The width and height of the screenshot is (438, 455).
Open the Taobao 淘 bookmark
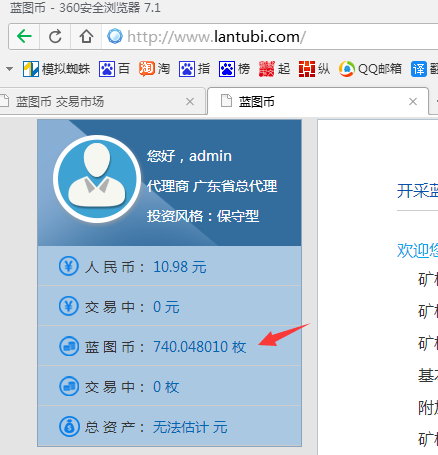coord(154,69)
